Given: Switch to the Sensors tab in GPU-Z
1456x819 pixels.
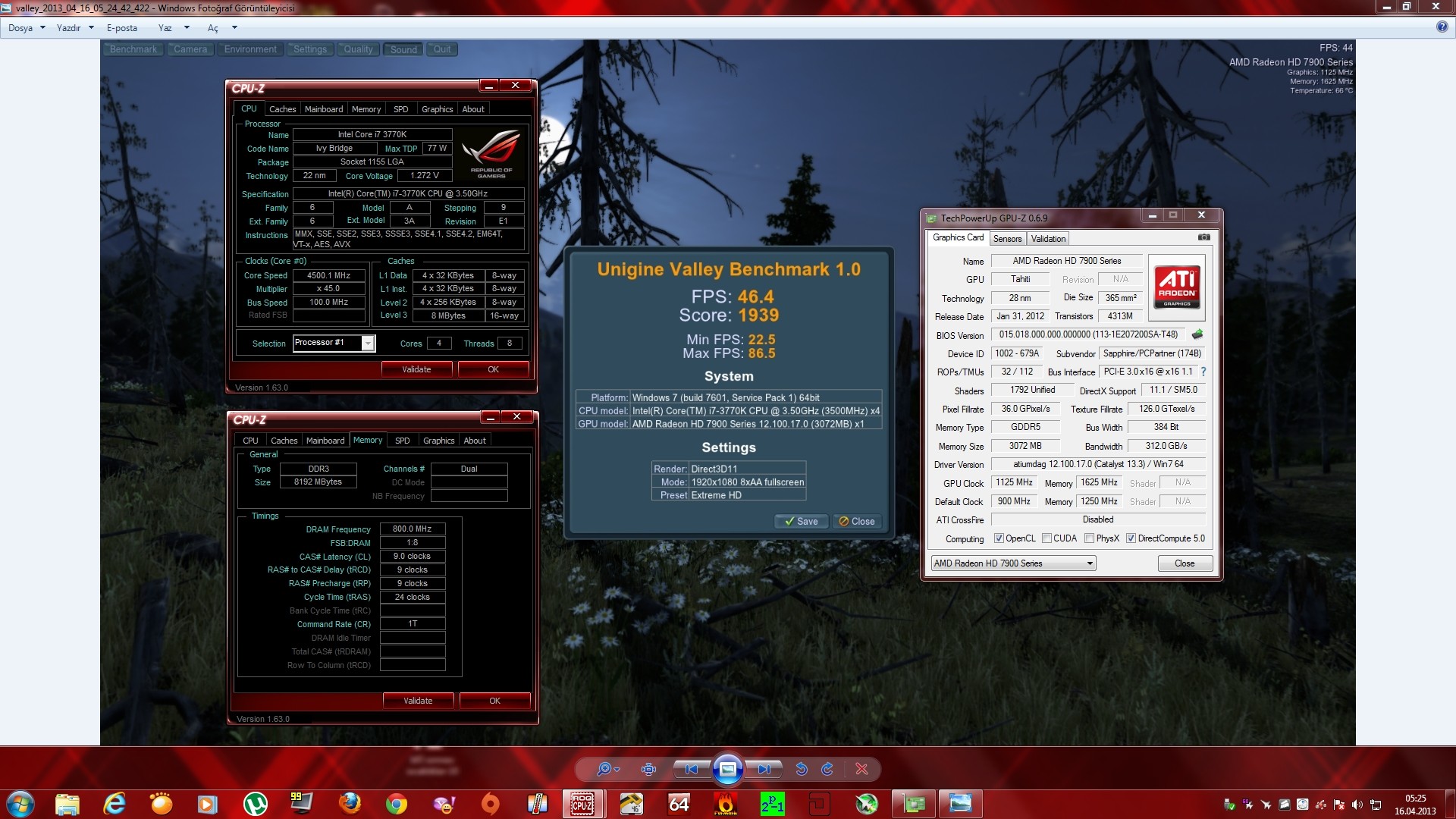Looking at the screenshot, I should pyautogui.click(x=1008, y=238).
